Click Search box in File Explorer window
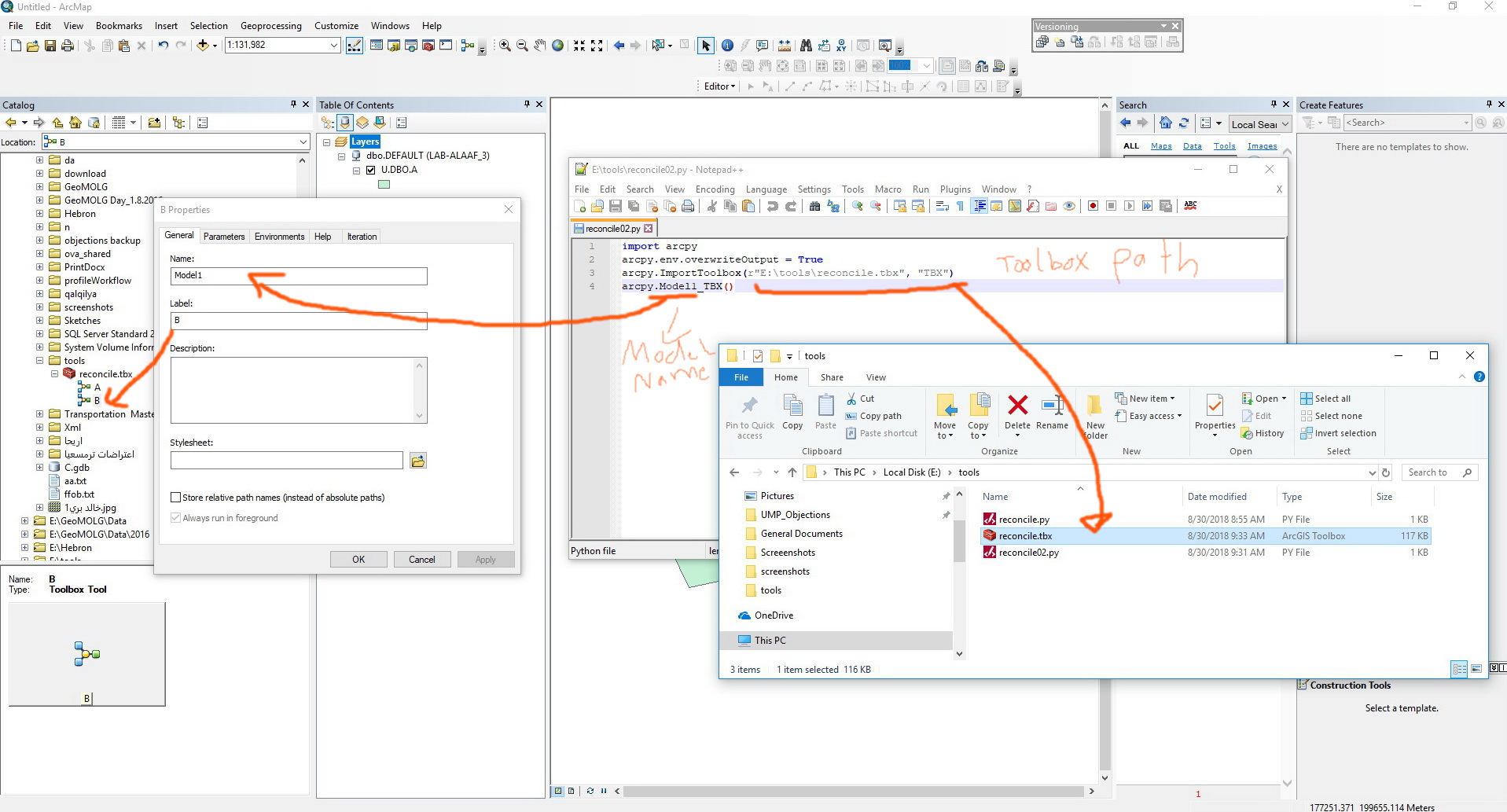 click(x=1439, y=472)
